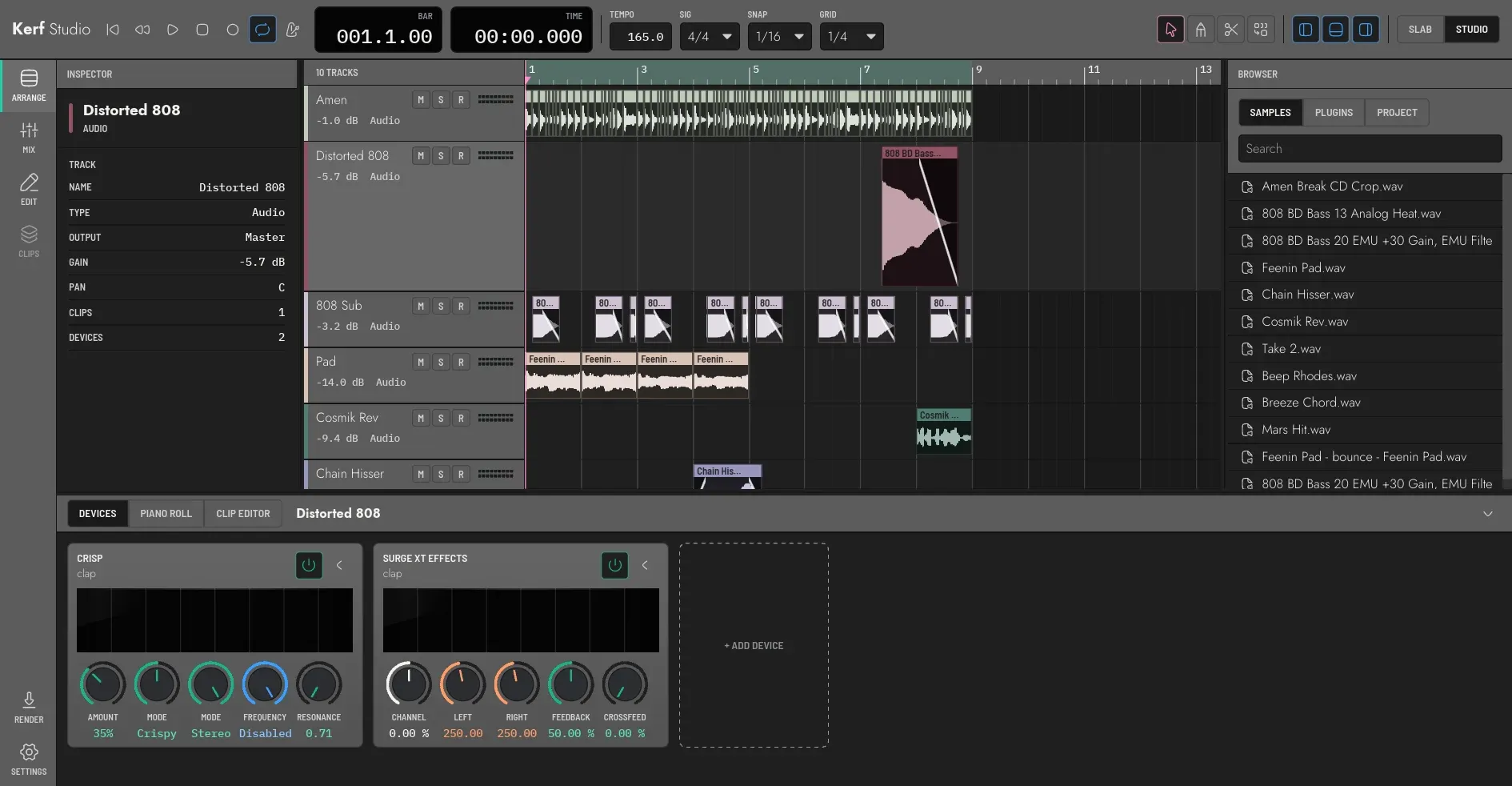
Task: Select the pencil draw tool in the toolbar
Action: click(x=1201, y=30)
